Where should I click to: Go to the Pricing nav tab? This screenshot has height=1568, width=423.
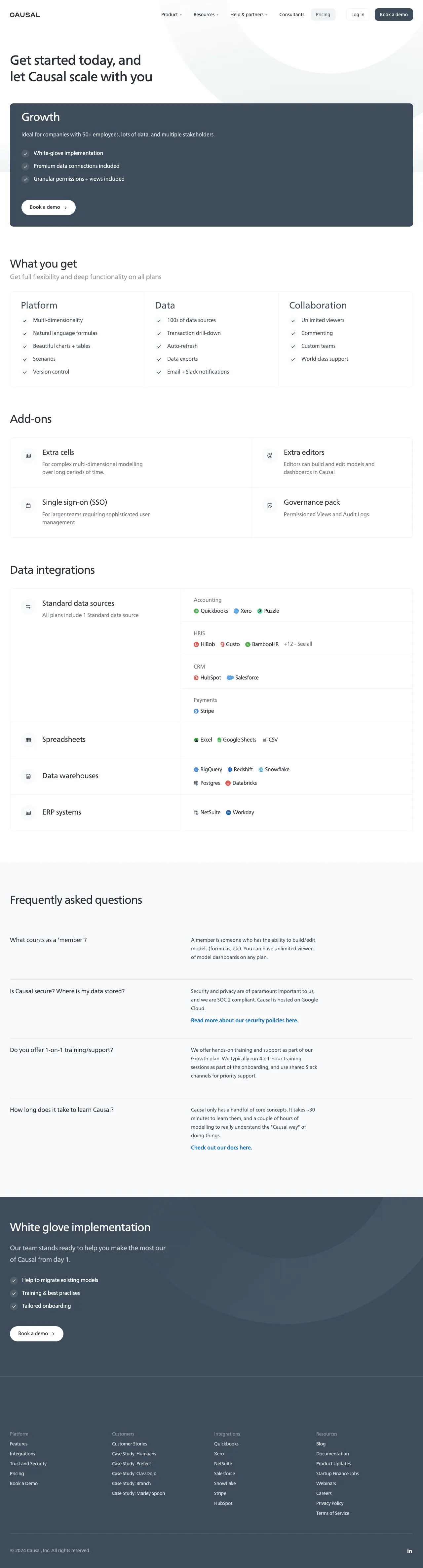tap(323, 15)
